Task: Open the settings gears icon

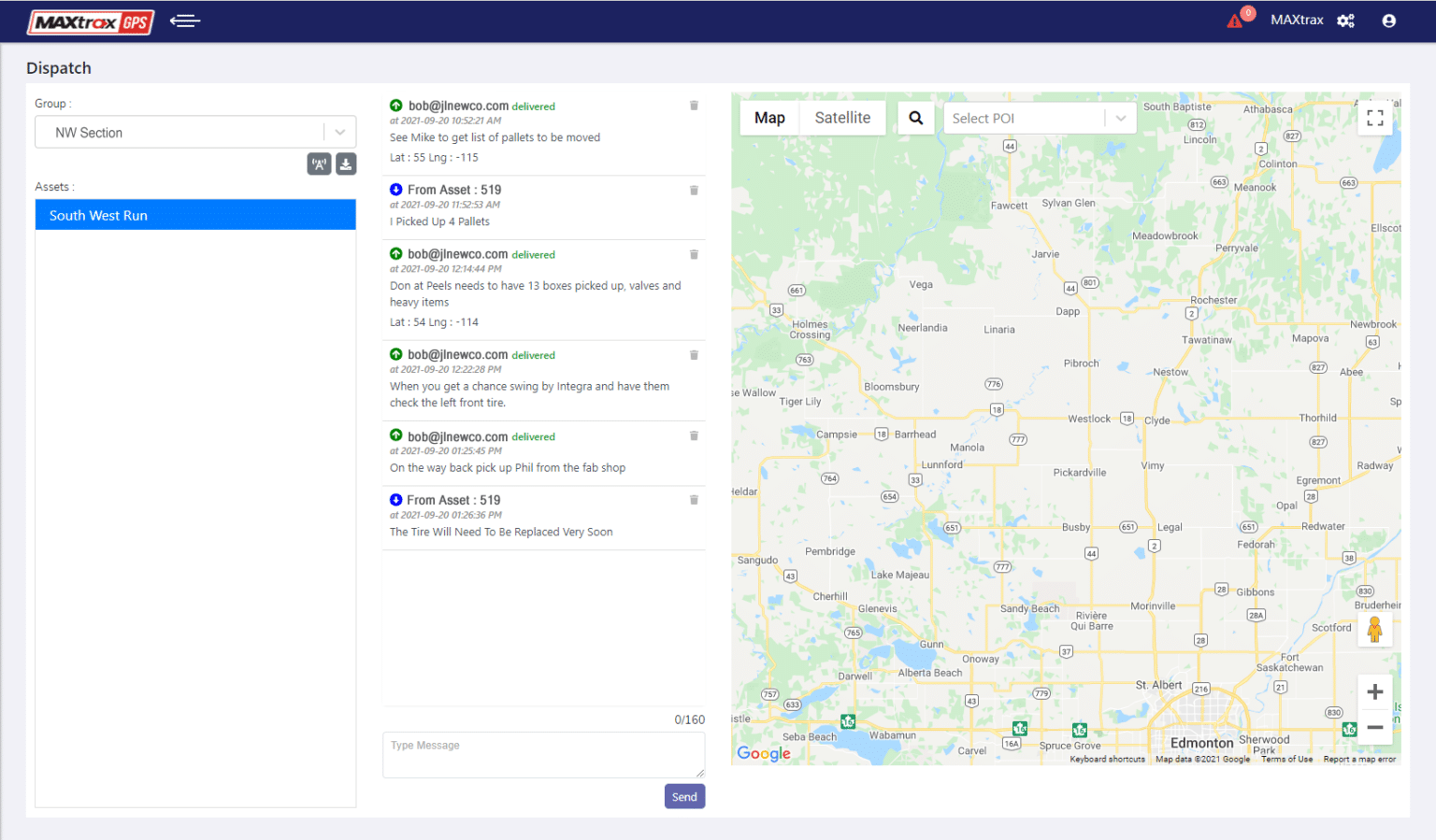Action: 1346,20
